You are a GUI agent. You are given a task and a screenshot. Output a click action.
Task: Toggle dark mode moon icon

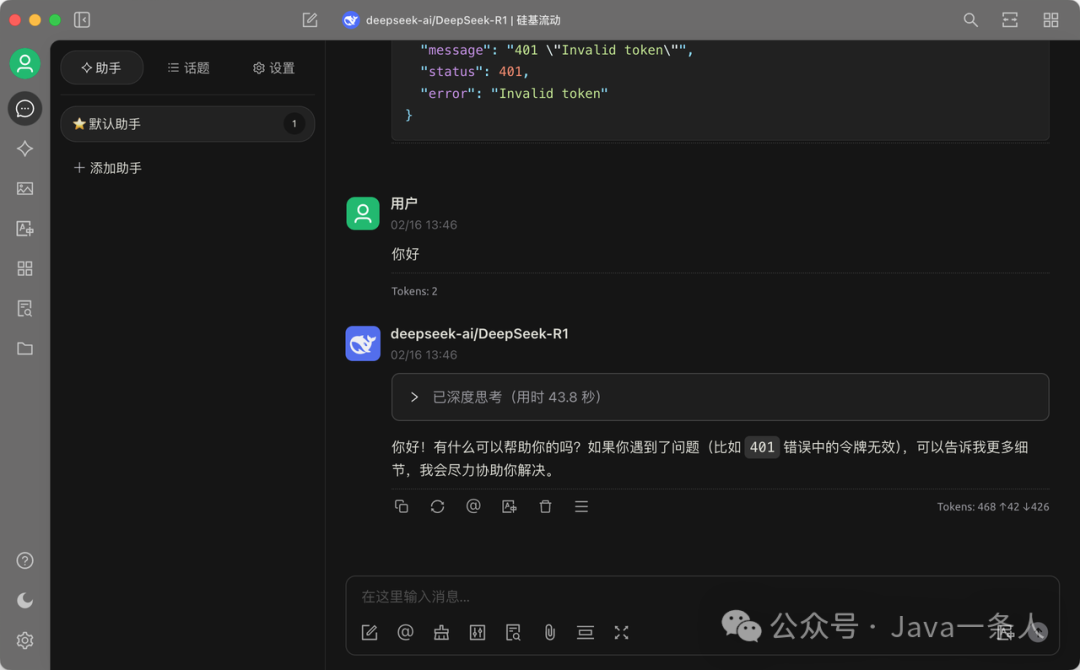pos(25,600)
